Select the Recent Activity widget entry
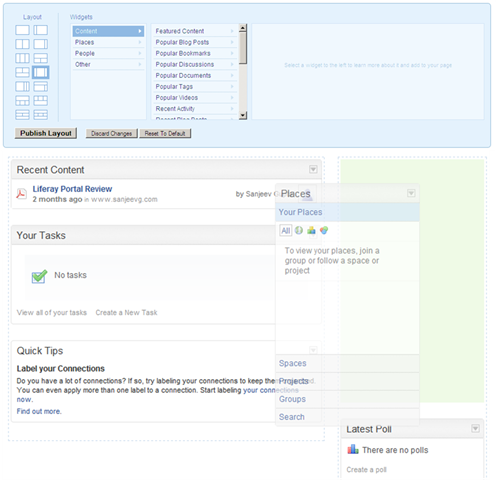Screen dimensions: 496x480 [195, 109]
